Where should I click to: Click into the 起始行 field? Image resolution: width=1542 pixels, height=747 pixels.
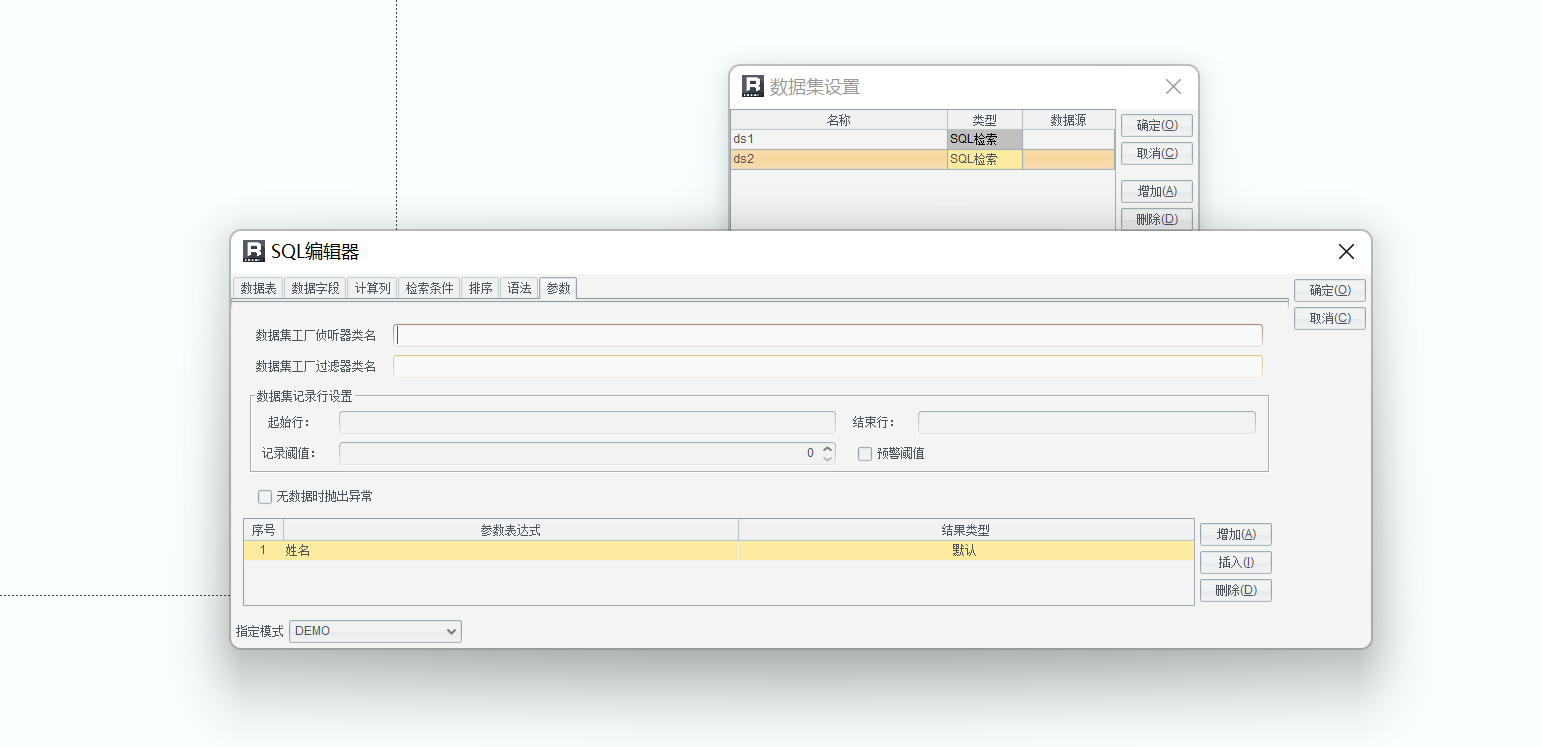587,422
